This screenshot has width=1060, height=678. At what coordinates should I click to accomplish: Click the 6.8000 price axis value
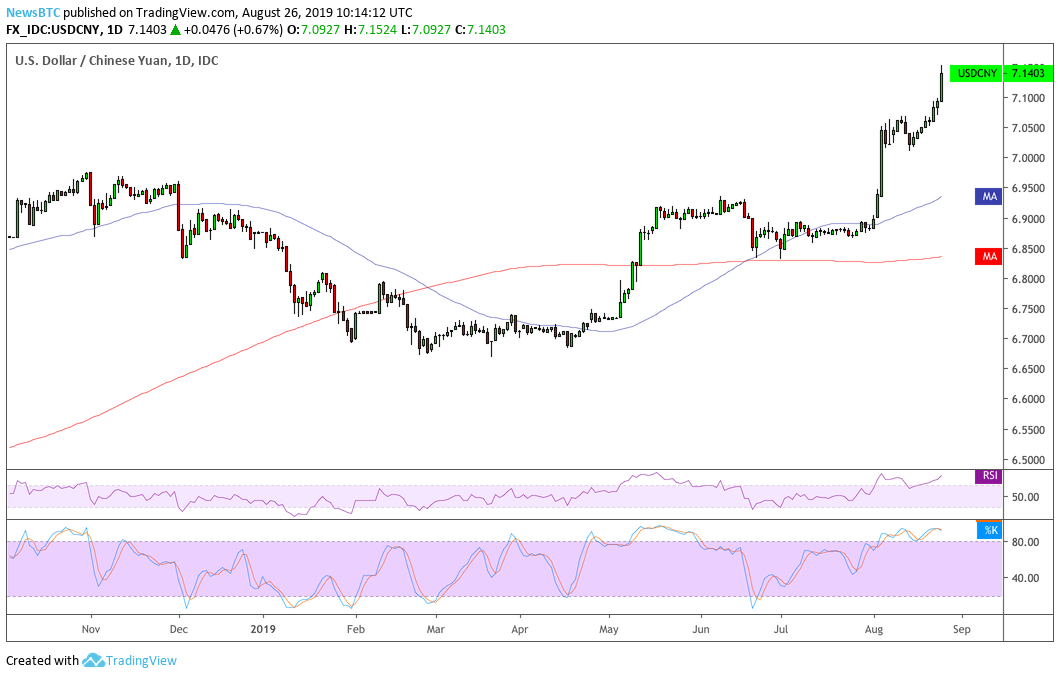coord(1028,279)
